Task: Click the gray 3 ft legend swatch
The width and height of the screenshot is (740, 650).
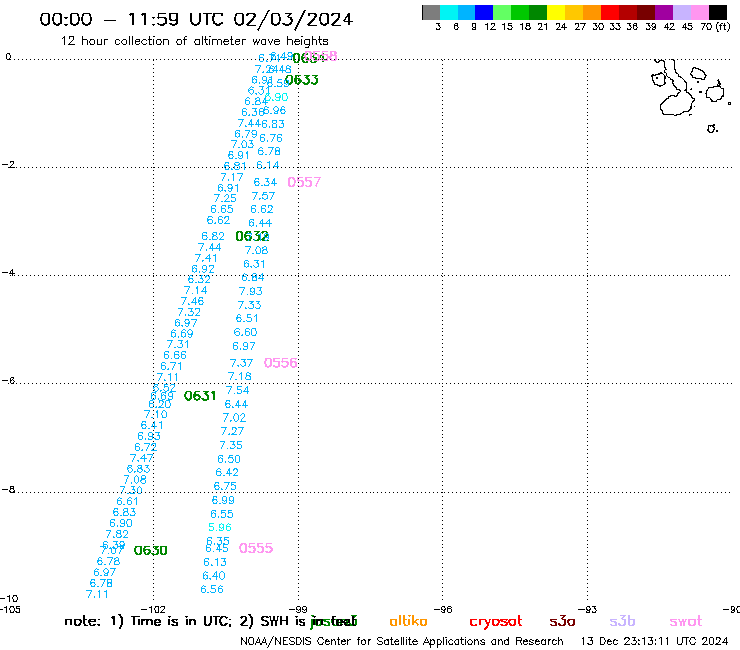Action: pos(431,13)
